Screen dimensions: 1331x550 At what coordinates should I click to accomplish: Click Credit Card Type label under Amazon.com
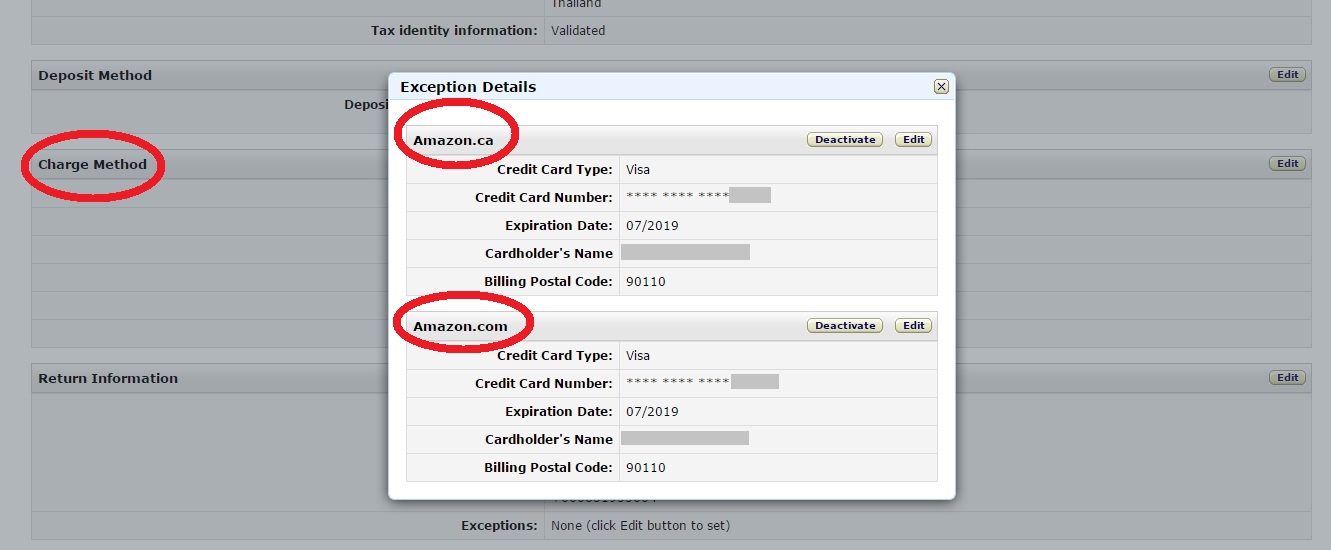pos(554,355)
